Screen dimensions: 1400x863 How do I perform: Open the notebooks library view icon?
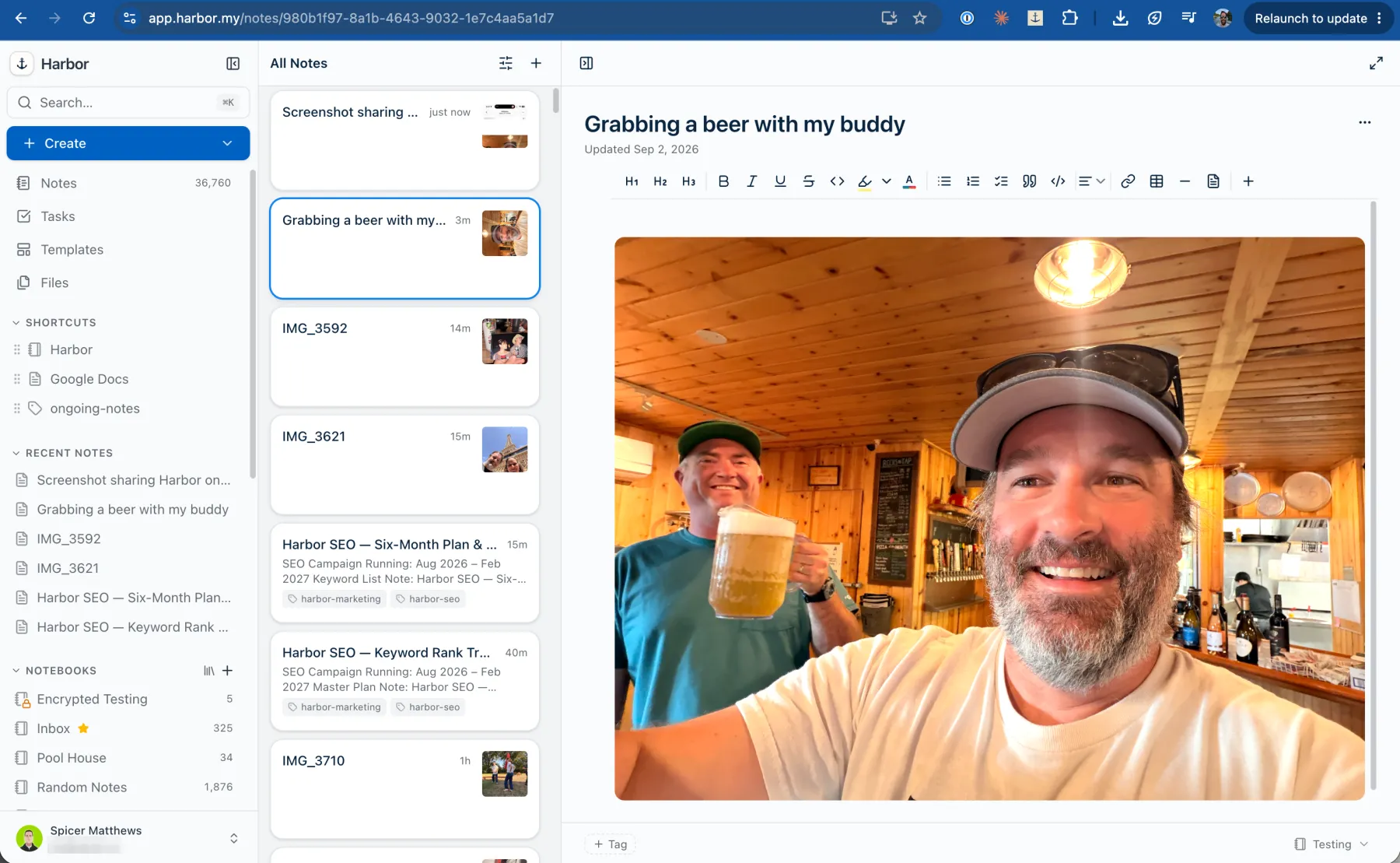(208, 671)
